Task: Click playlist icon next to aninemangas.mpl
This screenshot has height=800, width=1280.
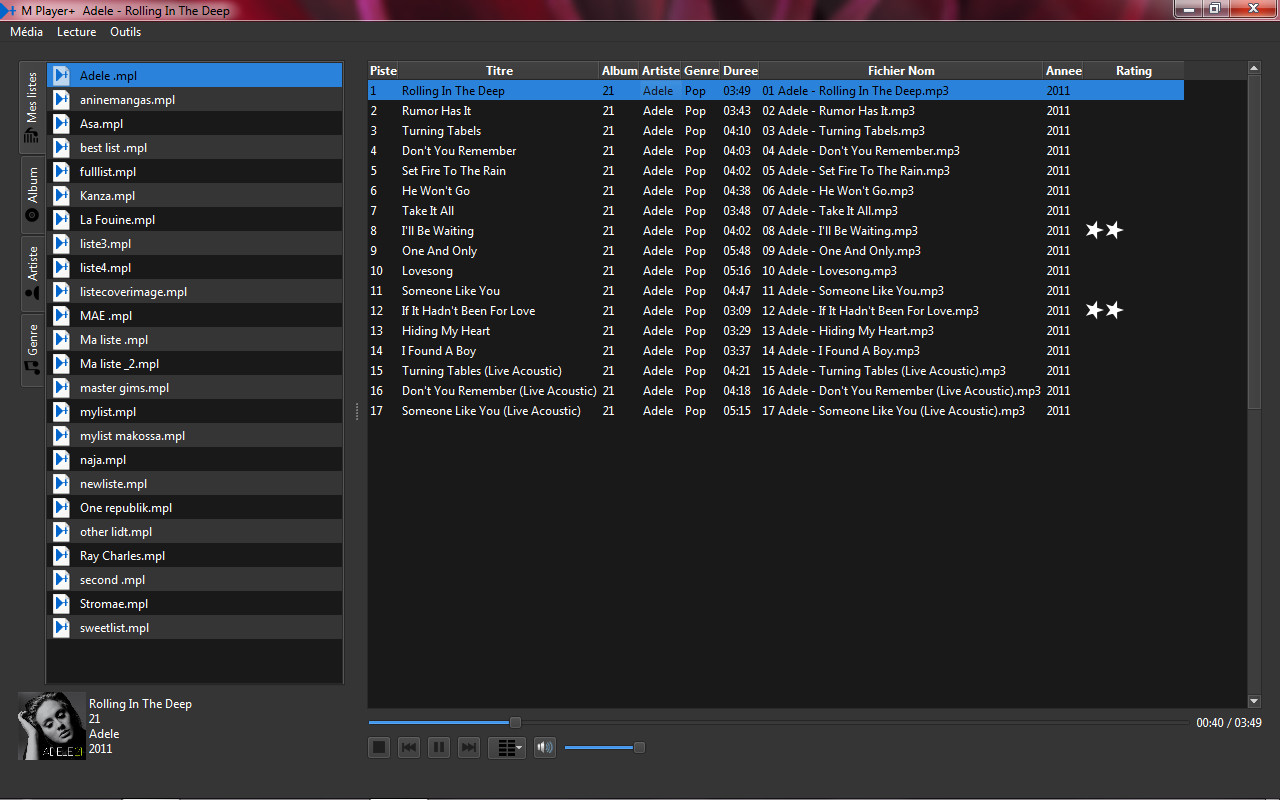Action: [61, 99]
